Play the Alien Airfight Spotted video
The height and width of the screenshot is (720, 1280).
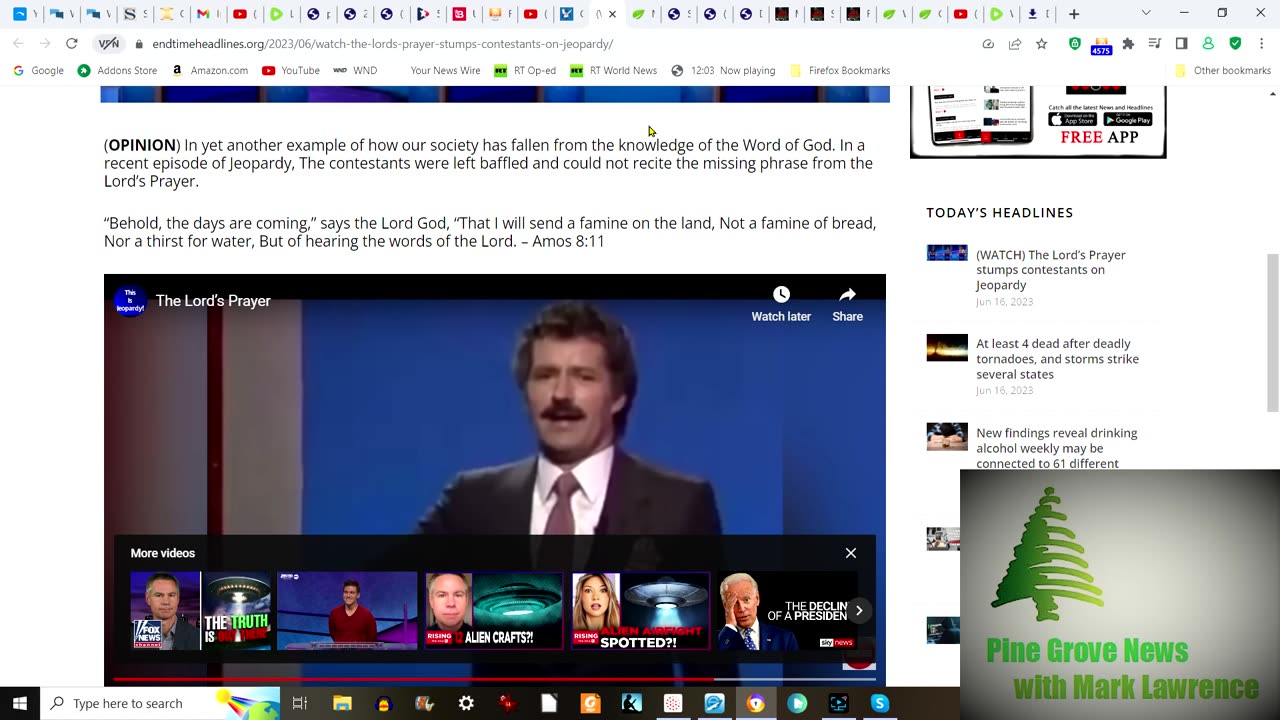641,611
